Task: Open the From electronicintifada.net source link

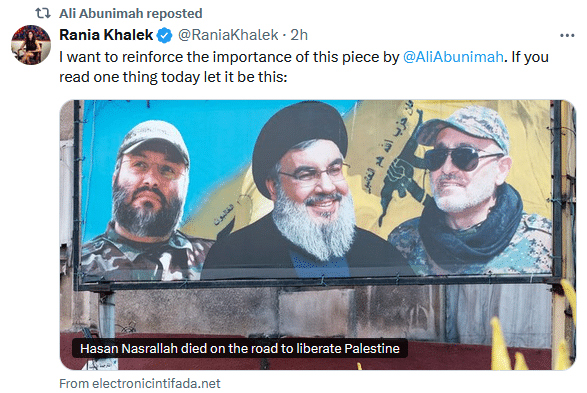Action: click(x=140, y=384)
